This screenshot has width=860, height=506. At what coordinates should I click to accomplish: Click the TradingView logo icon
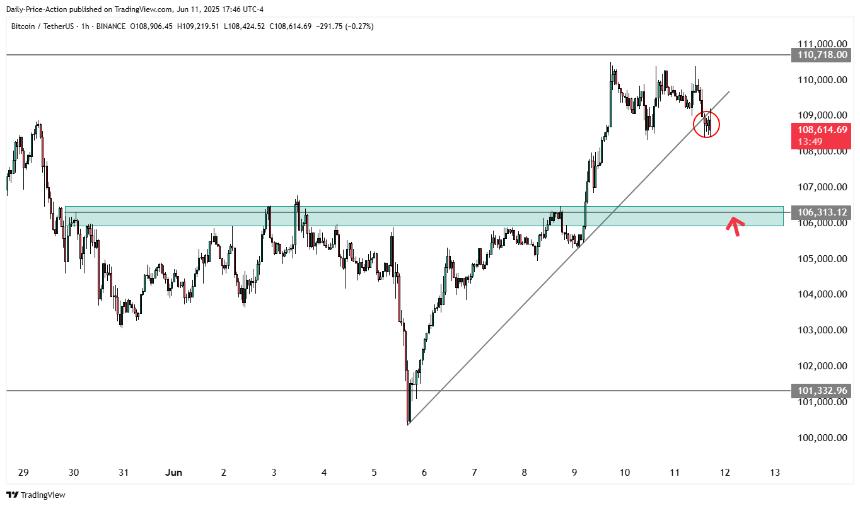point(12,495)
